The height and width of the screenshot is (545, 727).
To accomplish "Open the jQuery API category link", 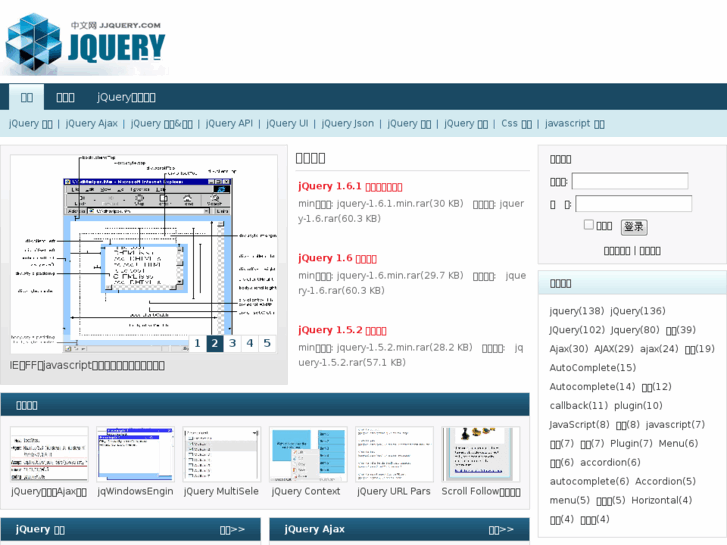I will click(229, 123).
